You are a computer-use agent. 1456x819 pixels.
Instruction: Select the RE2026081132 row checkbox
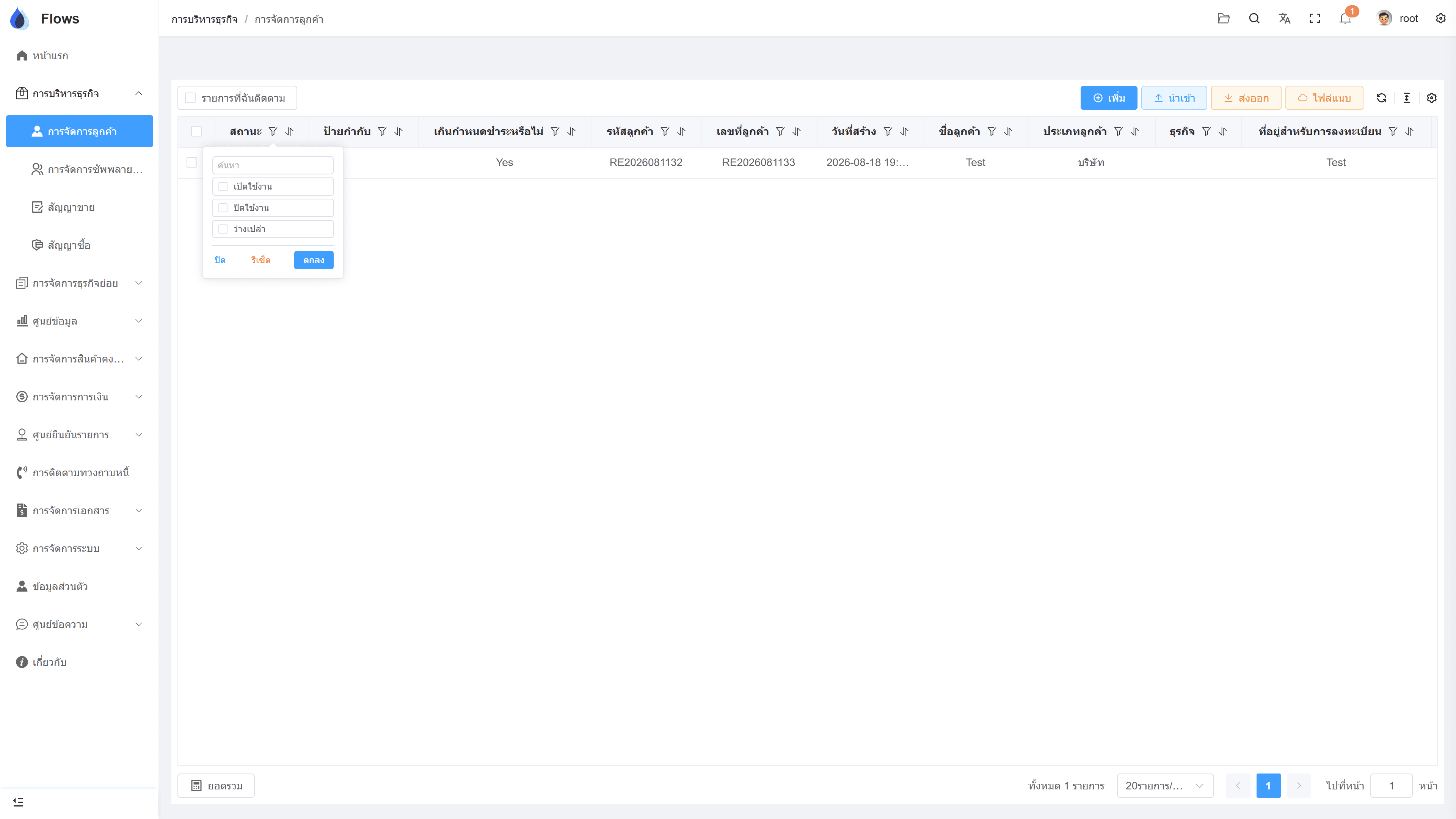[x=191, y=162]
